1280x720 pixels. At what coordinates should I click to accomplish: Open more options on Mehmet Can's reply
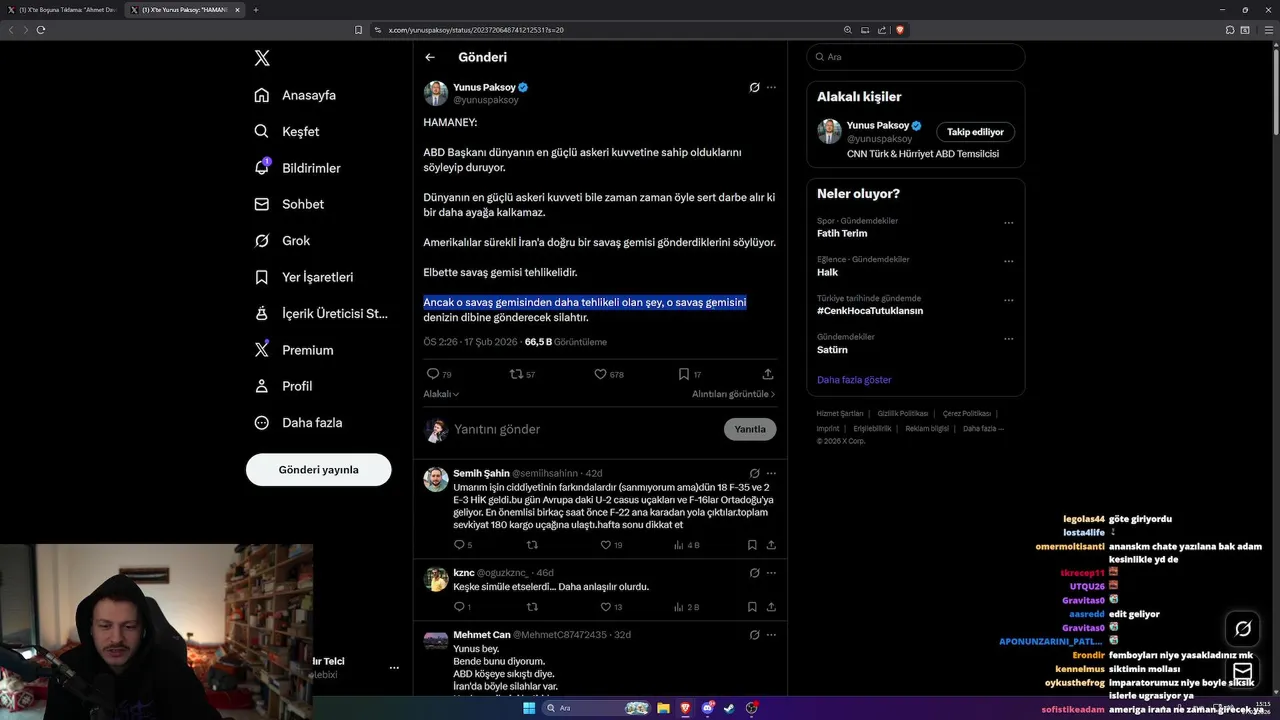tap(771, 635)
